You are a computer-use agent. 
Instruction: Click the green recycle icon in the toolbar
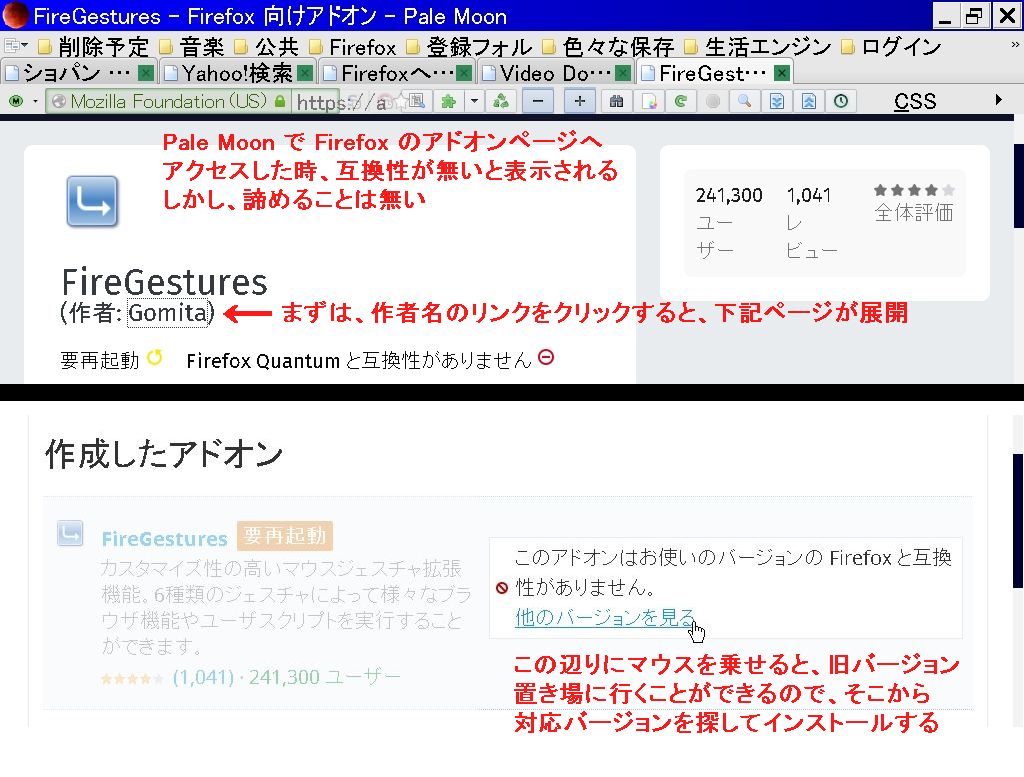(x=501, y=101)
